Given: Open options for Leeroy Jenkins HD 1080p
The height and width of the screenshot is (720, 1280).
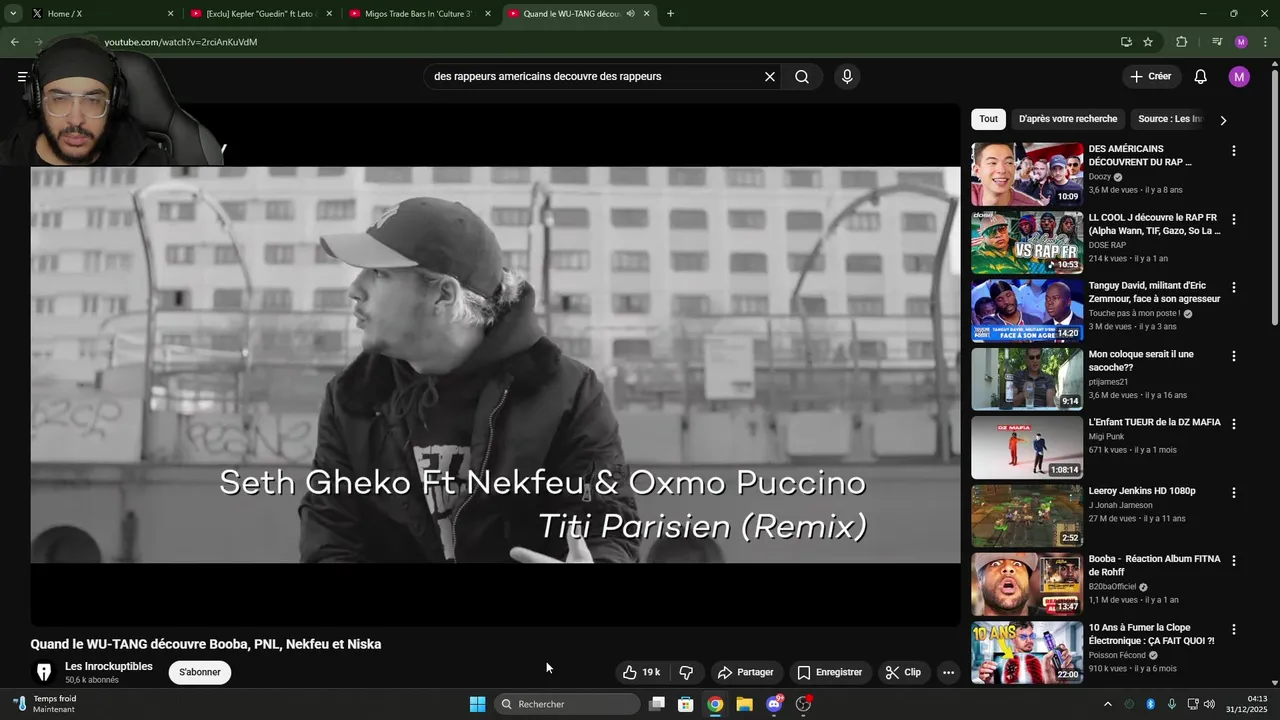Looking at the screenshot, I should (x=1233, y=493).
